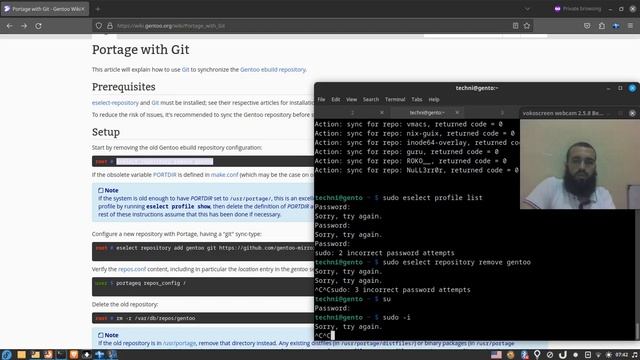Bookmark this page with the star icon
The width and height of the screenshot is (640, 360).
click(x=527, y=26)
